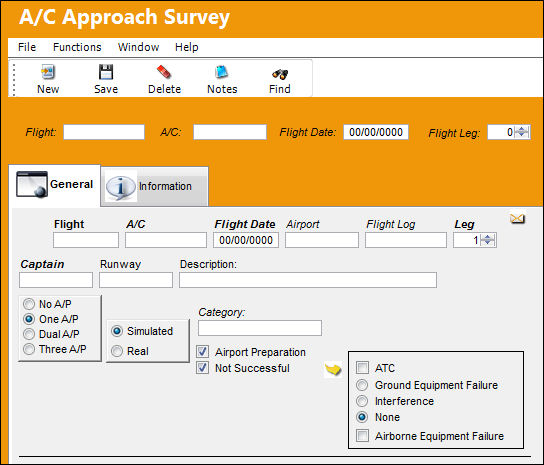Click the Delete eraser icon

point(164,72)
